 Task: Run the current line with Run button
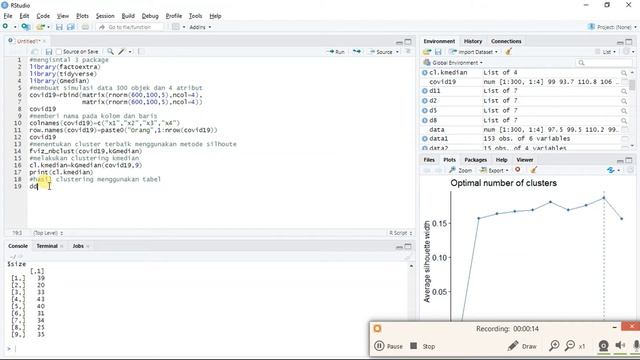pos(336,52)
